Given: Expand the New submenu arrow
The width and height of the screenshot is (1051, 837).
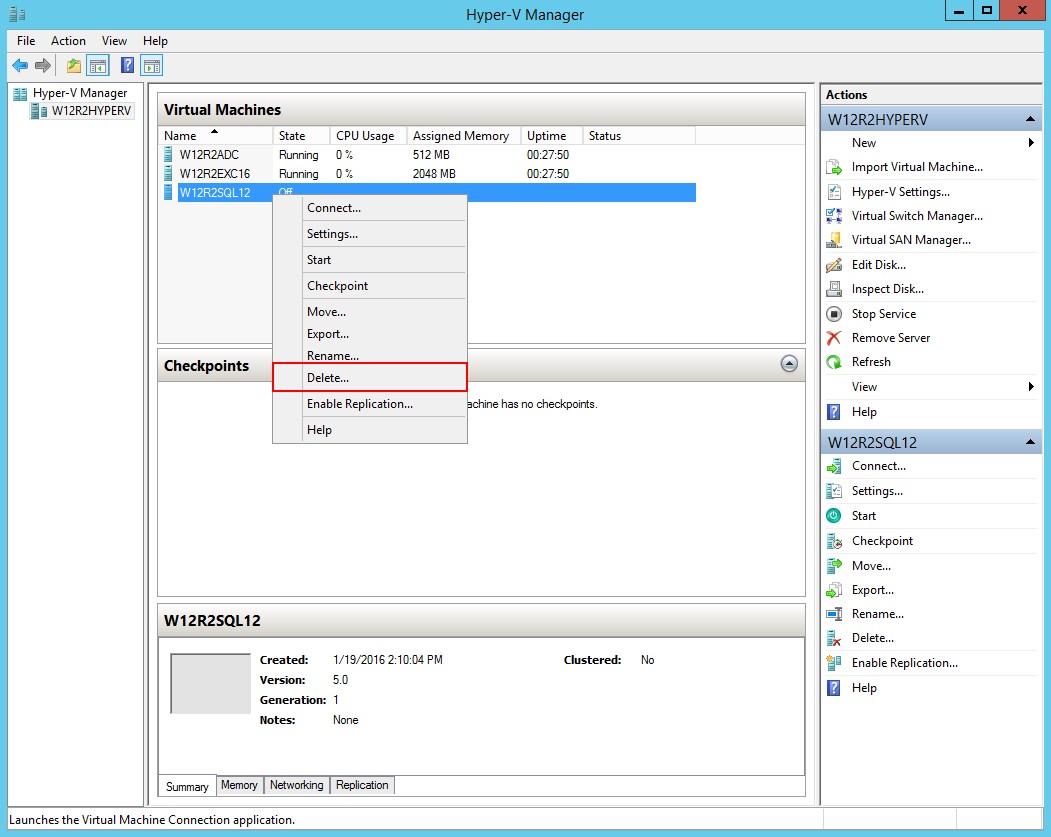Looking at the screenshot, I should [x=1031, y=143].
